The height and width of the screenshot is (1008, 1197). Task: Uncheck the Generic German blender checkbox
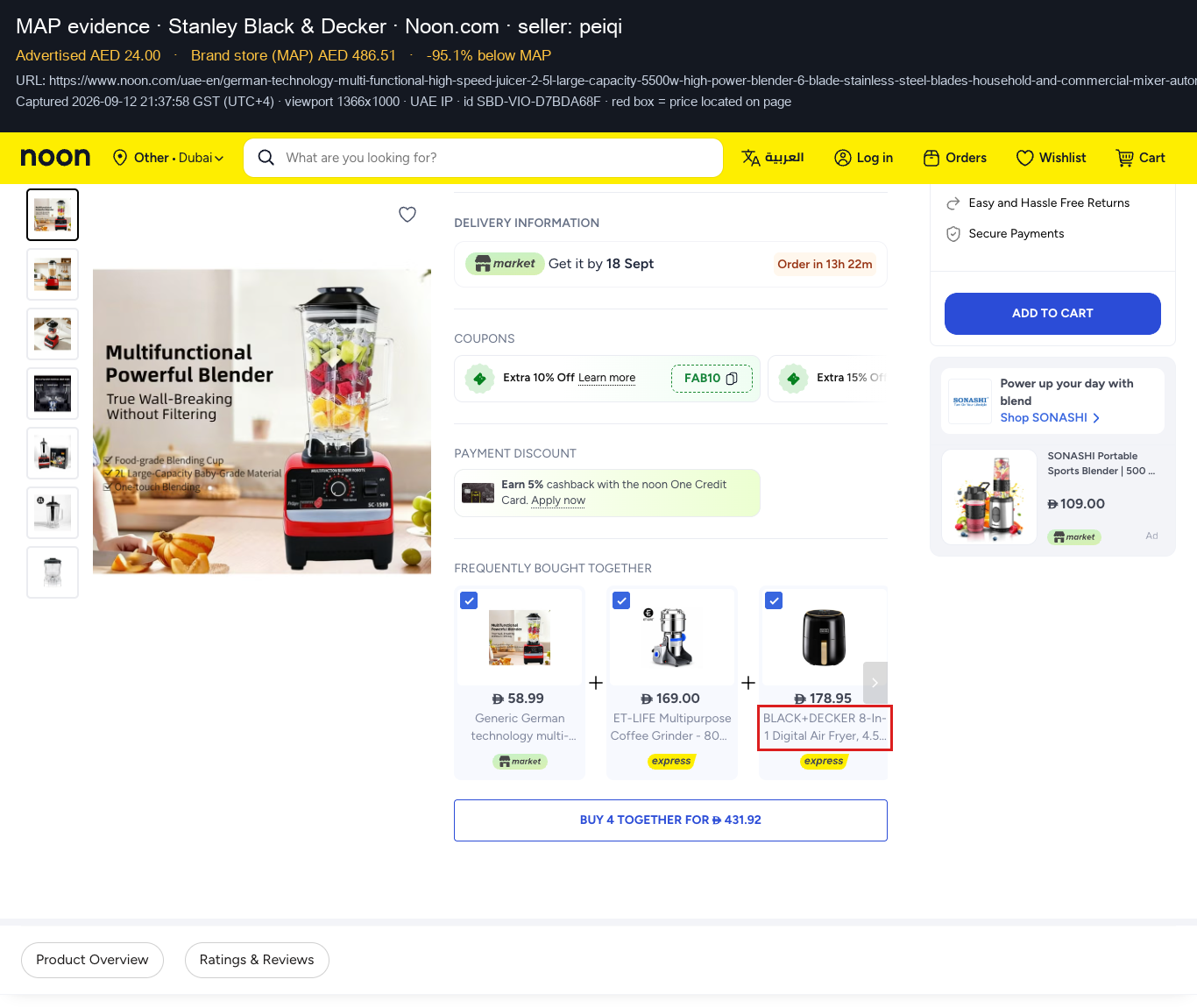[469, 600]
